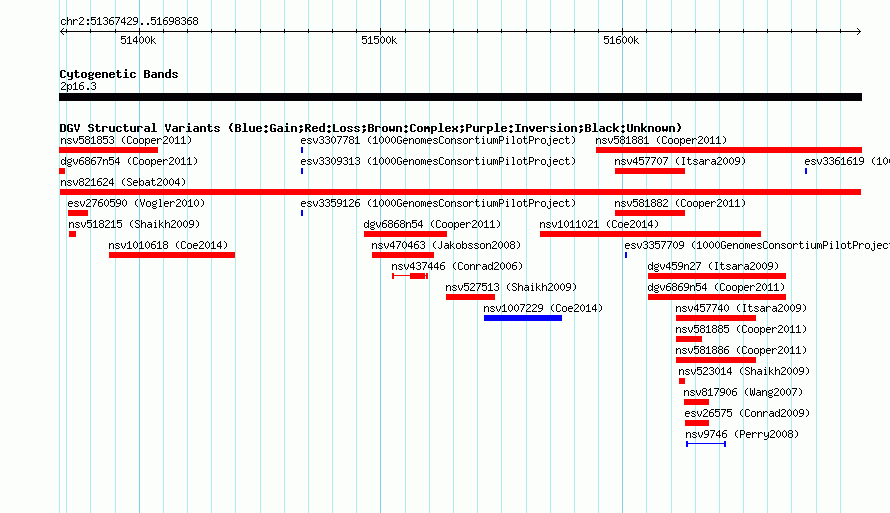The height and width of the screenshot is (513, 890).
Task: Open esv3359126 variant label
Action: click(438, 203)
